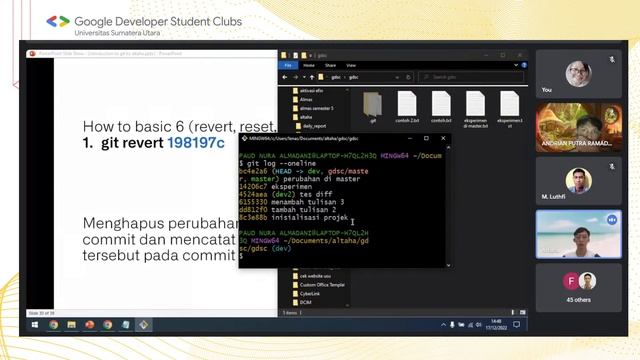Image resolution: width=640 pixels, height=360 pixels.
Task: Expand the Explorer ribbon chevron
Action: (x=516, y=65)
